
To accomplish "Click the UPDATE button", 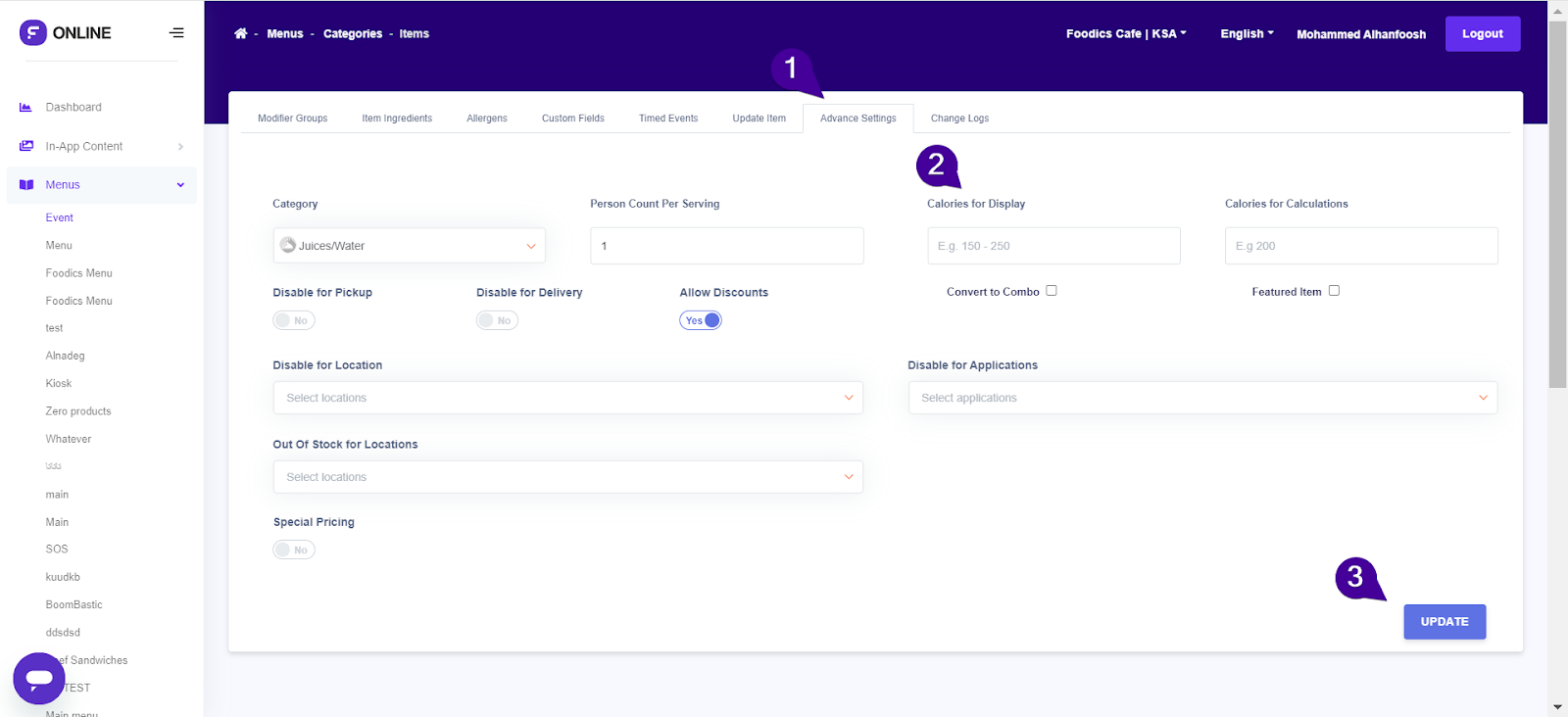I will coord(1445,622).
